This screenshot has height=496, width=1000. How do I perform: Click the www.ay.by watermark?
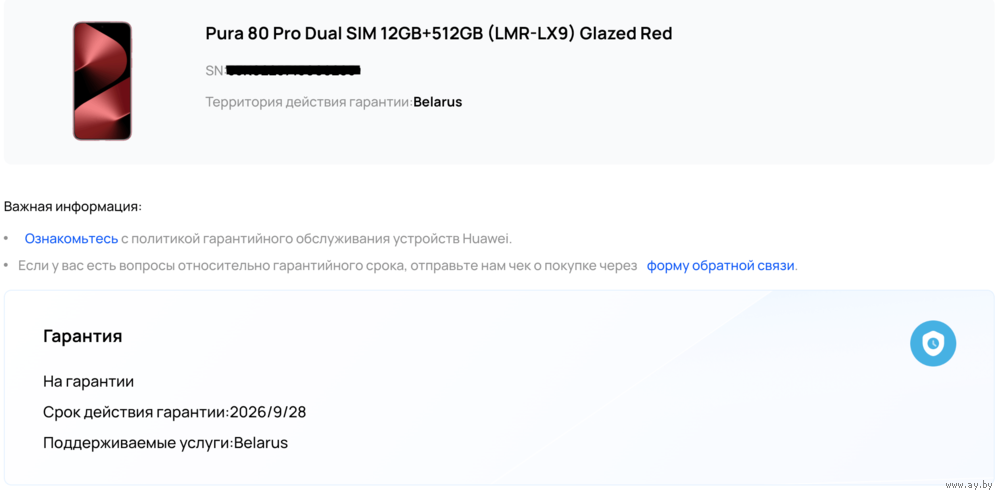coord(969,484)
